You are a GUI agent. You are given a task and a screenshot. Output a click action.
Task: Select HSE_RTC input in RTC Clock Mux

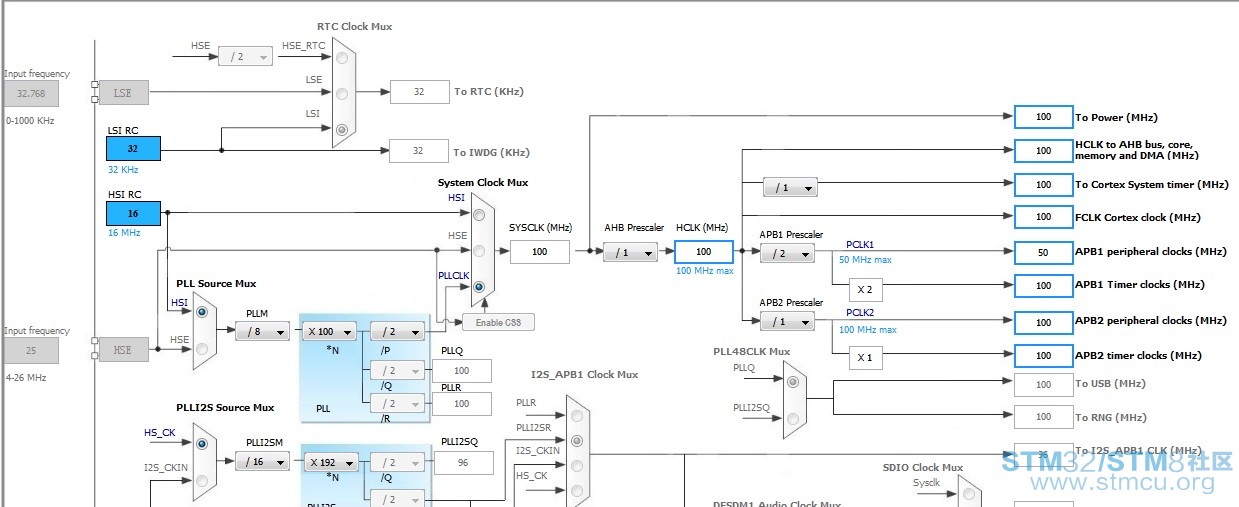pyautogui.click(x=343, y=58)
